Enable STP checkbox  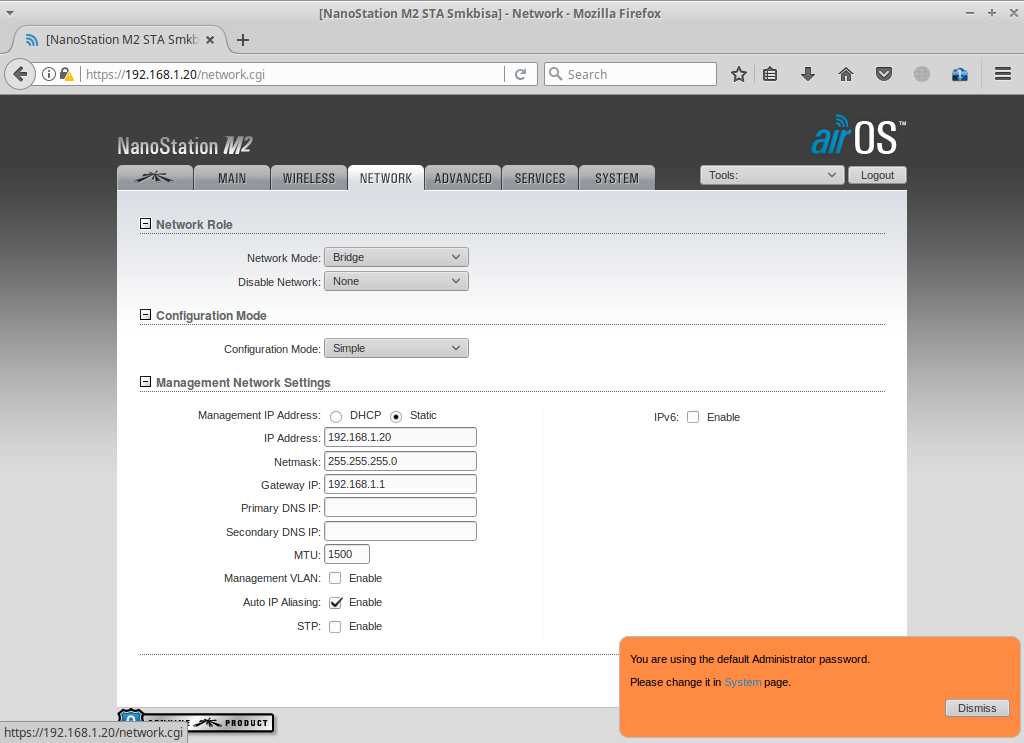pos(335,626)
